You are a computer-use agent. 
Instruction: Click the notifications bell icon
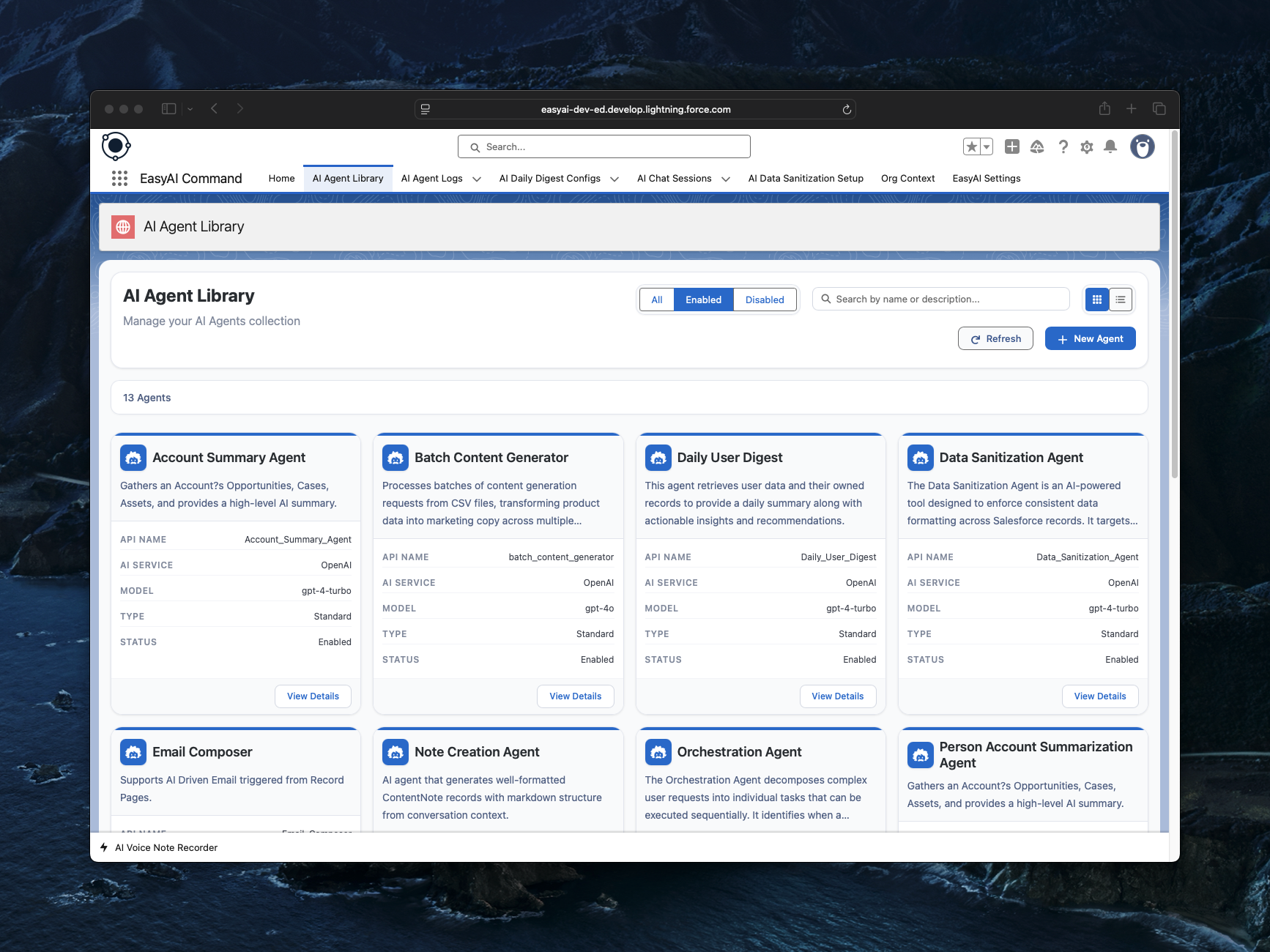click(x=1110, y=147)
